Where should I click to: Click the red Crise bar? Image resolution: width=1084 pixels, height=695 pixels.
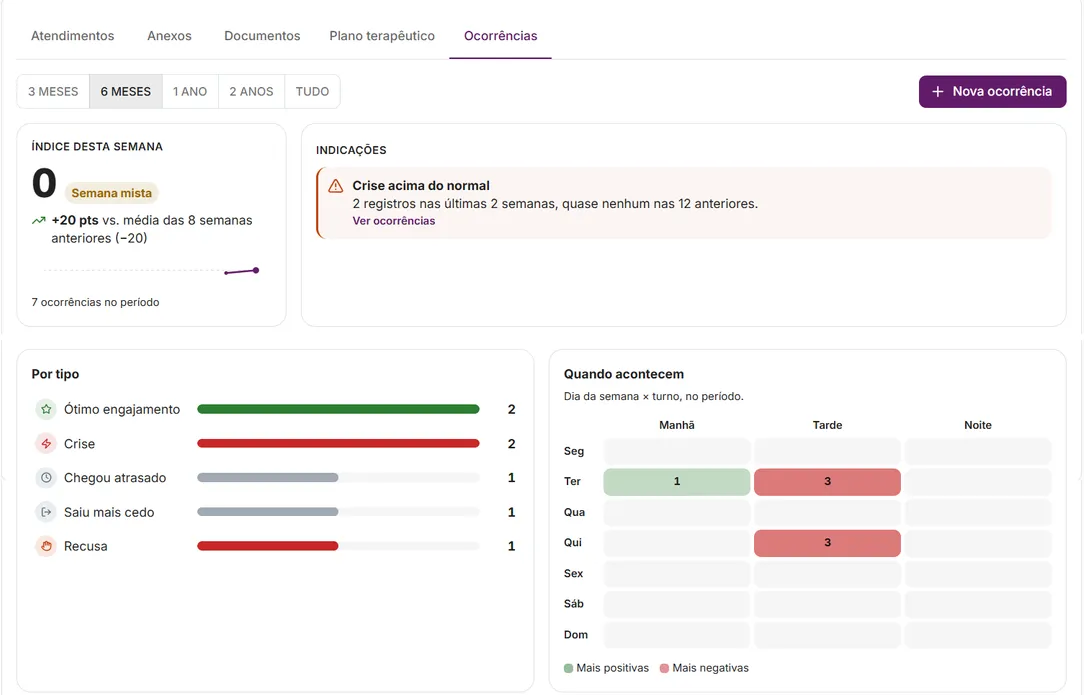(x=338, y=443)
